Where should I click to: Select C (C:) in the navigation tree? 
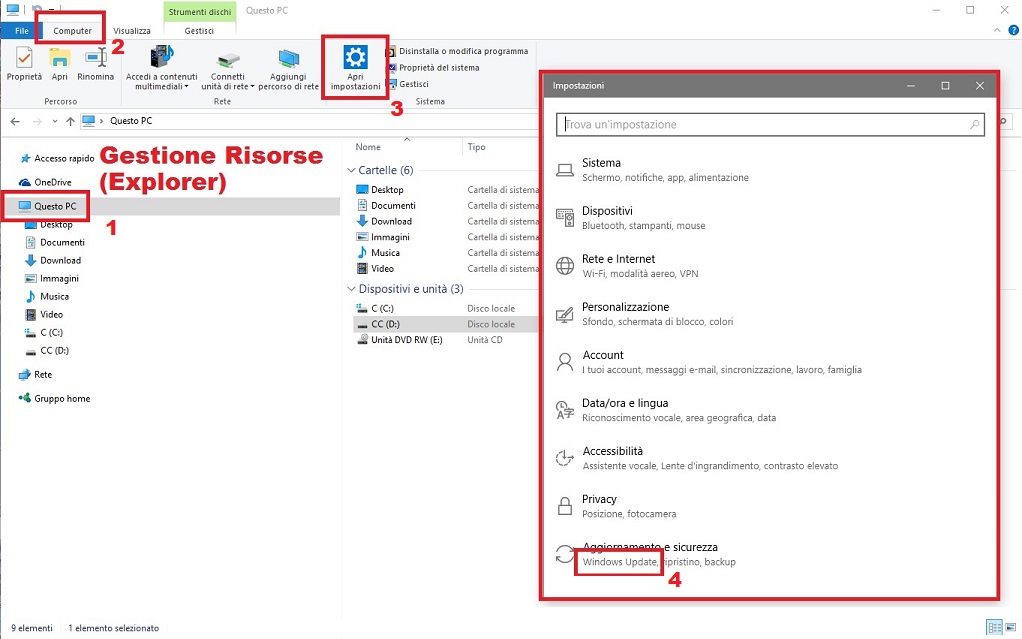click(x=44, y=333)
